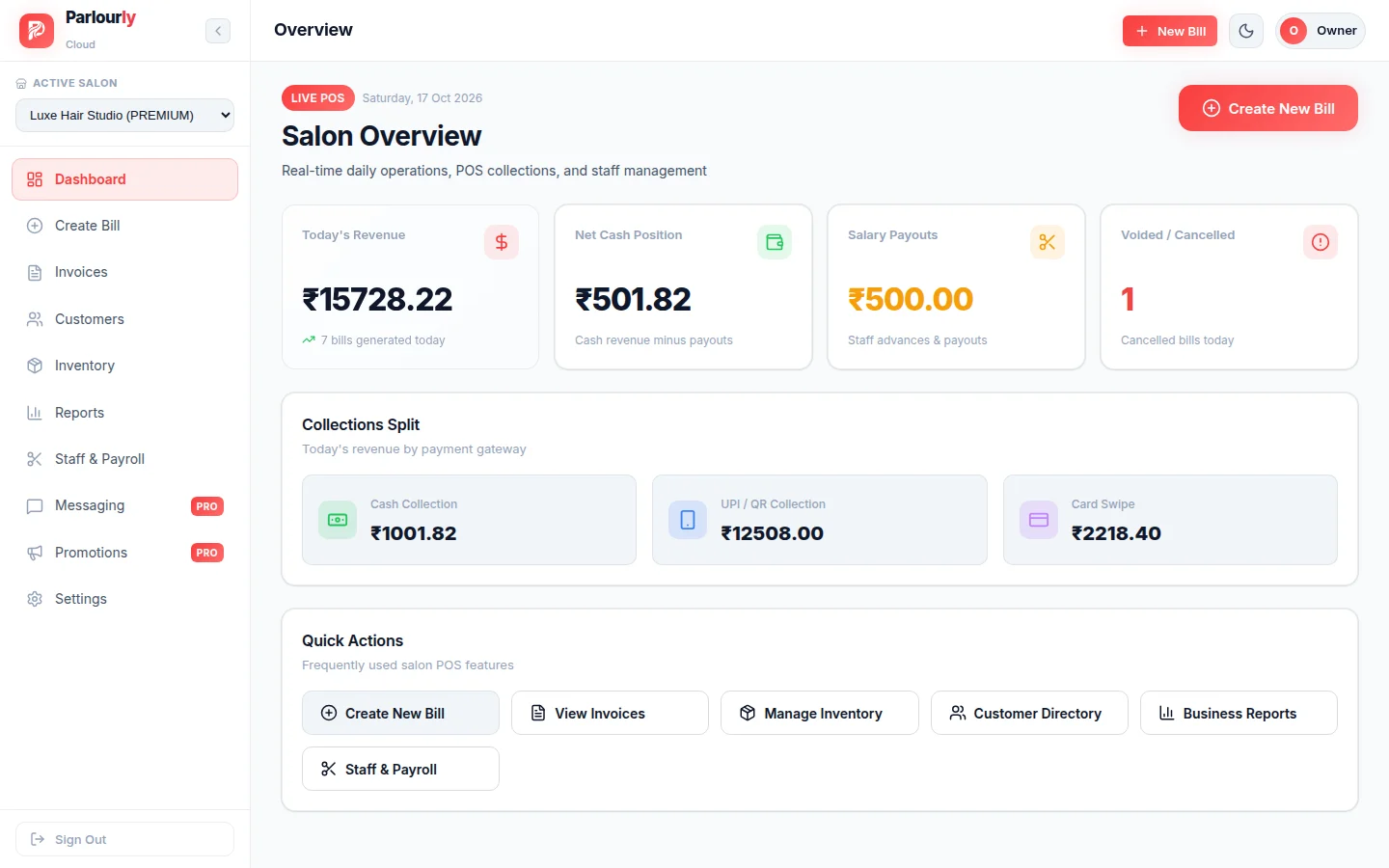
Task: Click the '7 bills generated today' text
Action: point(383,340)
